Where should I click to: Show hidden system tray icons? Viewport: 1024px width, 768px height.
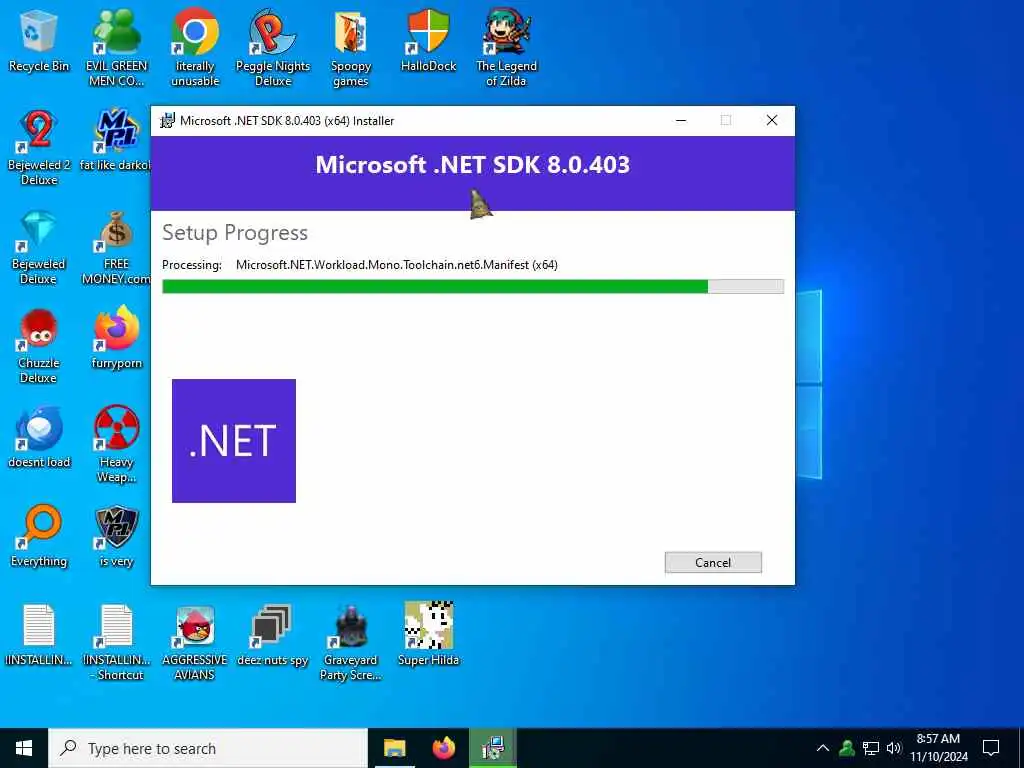823,748
